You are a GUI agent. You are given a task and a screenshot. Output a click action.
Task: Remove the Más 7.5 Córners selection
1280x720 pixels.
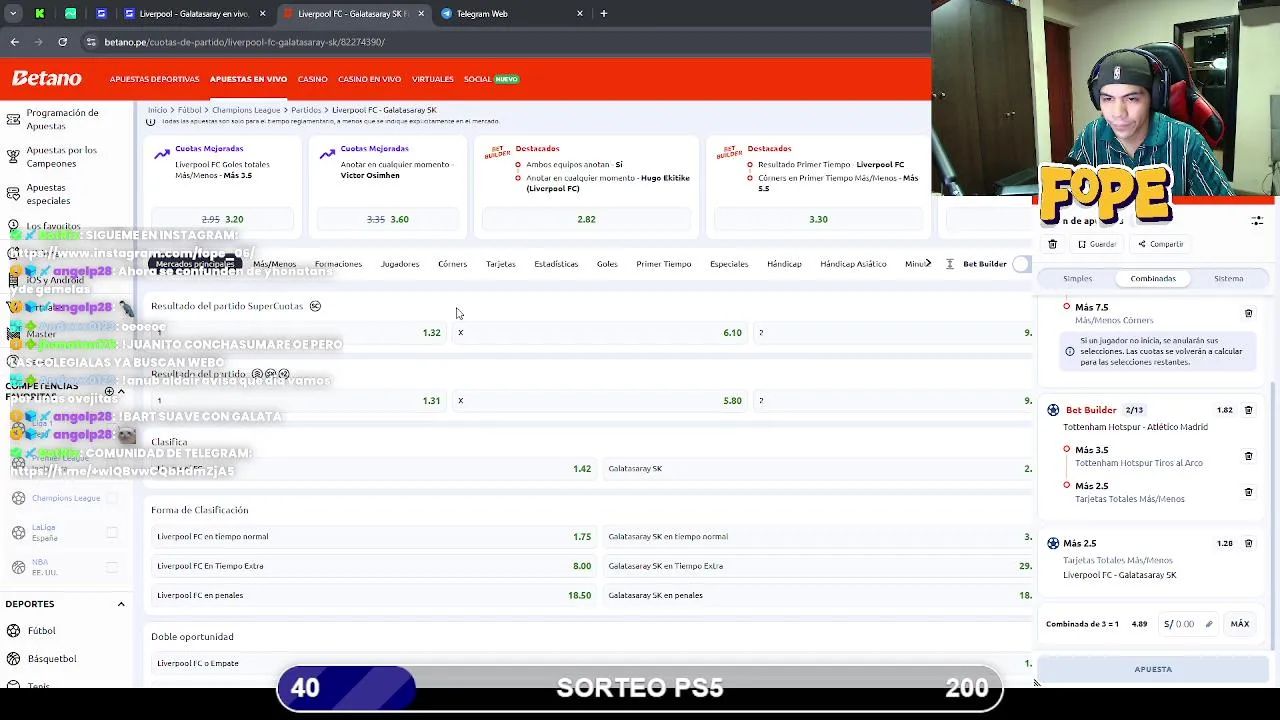[1248, 314]
